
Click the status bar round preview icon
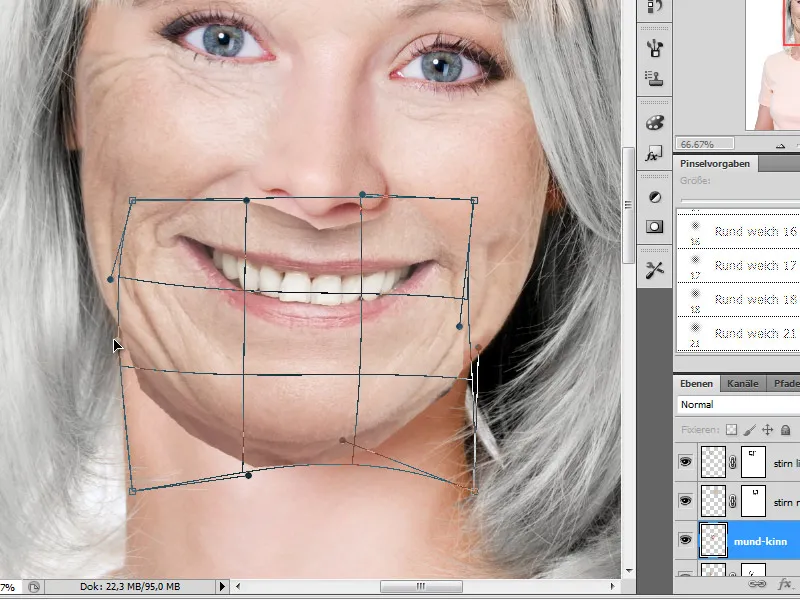coord(34,587)
